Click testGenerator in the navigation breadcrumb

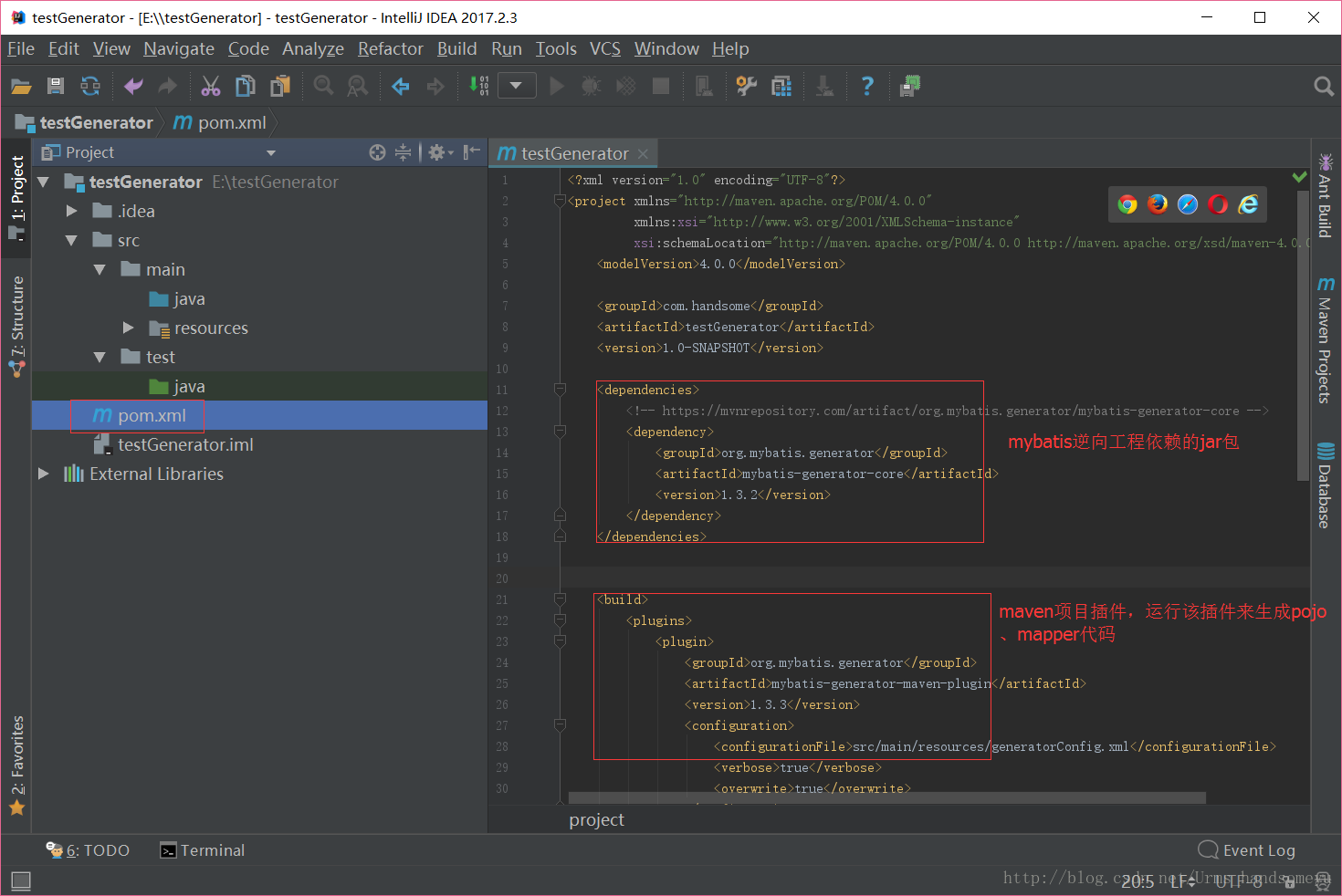point(85,122)
